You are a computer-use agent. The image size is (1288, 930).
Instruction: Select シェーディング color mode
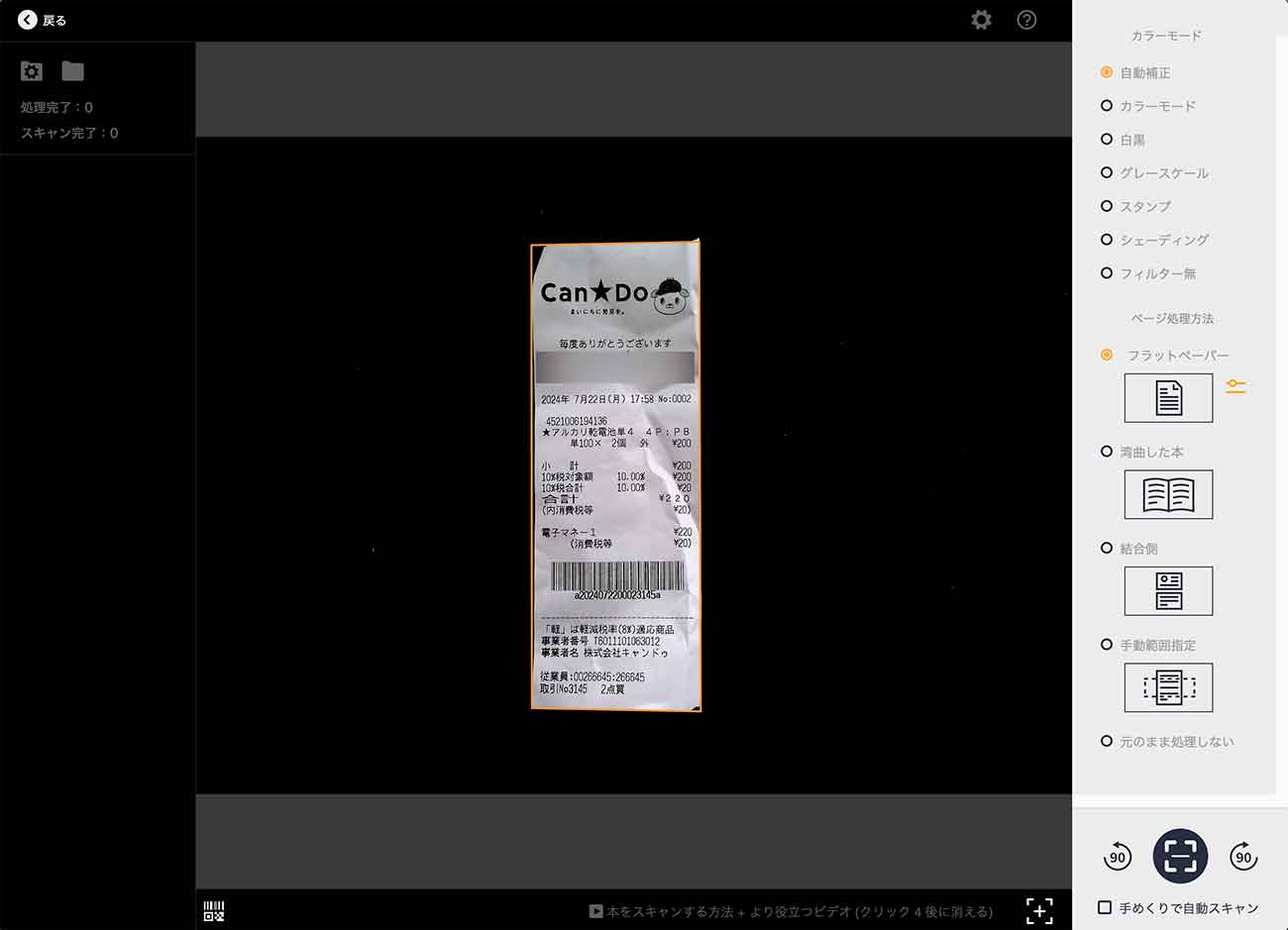pyautogui.click(x=1154, y=240)
